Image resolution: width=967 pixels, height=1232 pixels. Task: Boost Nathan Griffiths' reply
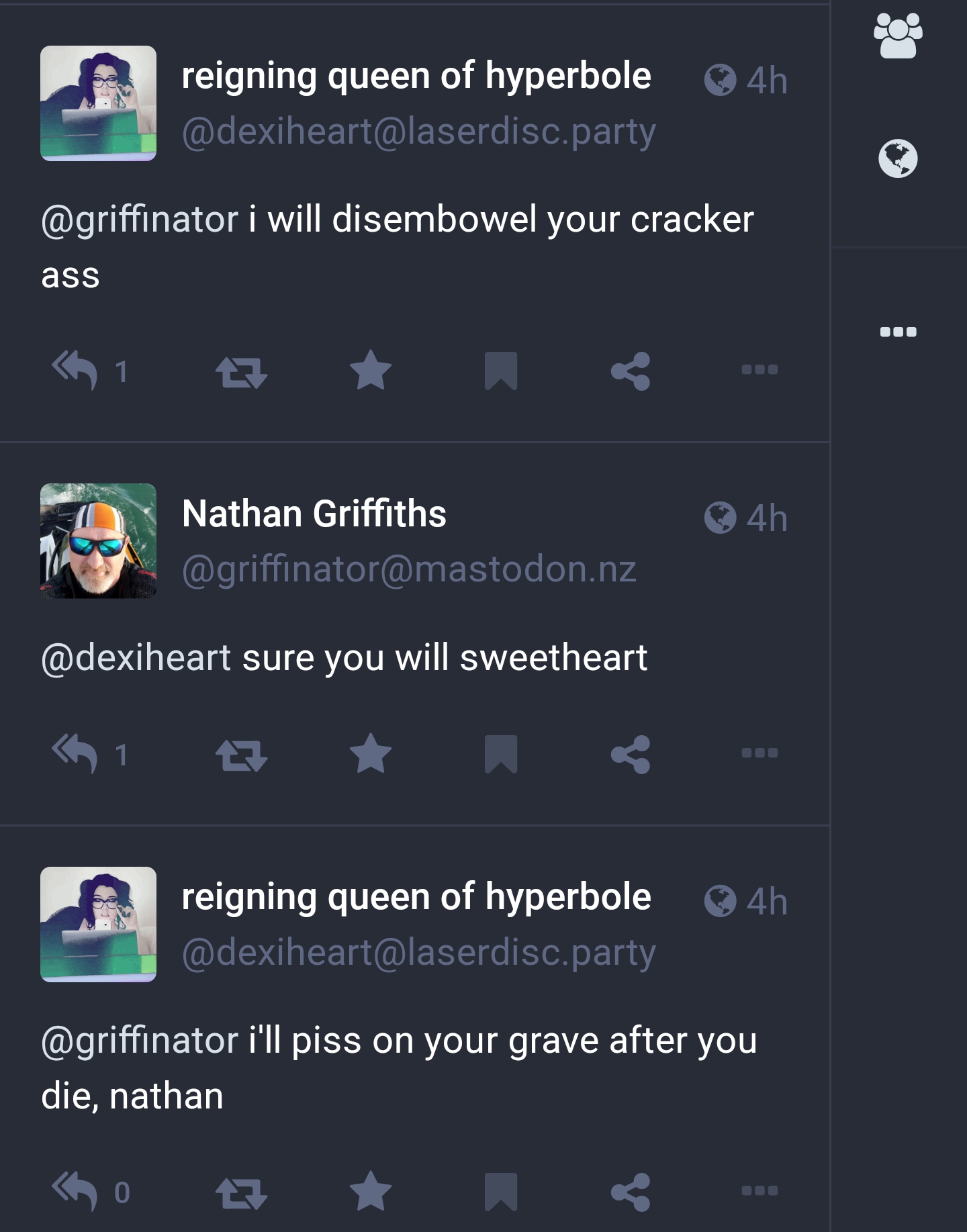[x=242, y=755]
